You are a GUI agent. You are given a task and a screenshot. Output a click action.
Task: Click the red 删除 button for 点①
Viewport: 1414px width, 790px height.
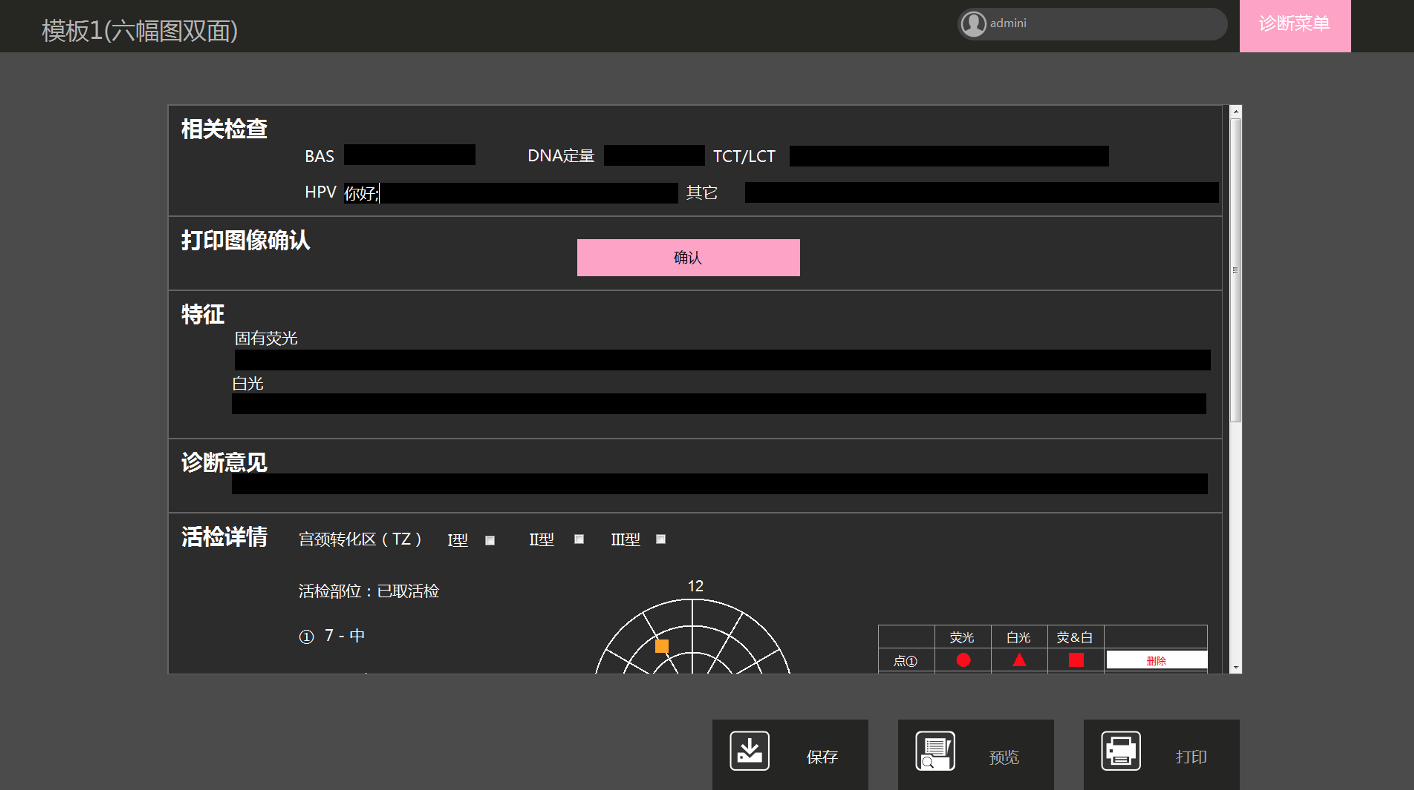1157,660
